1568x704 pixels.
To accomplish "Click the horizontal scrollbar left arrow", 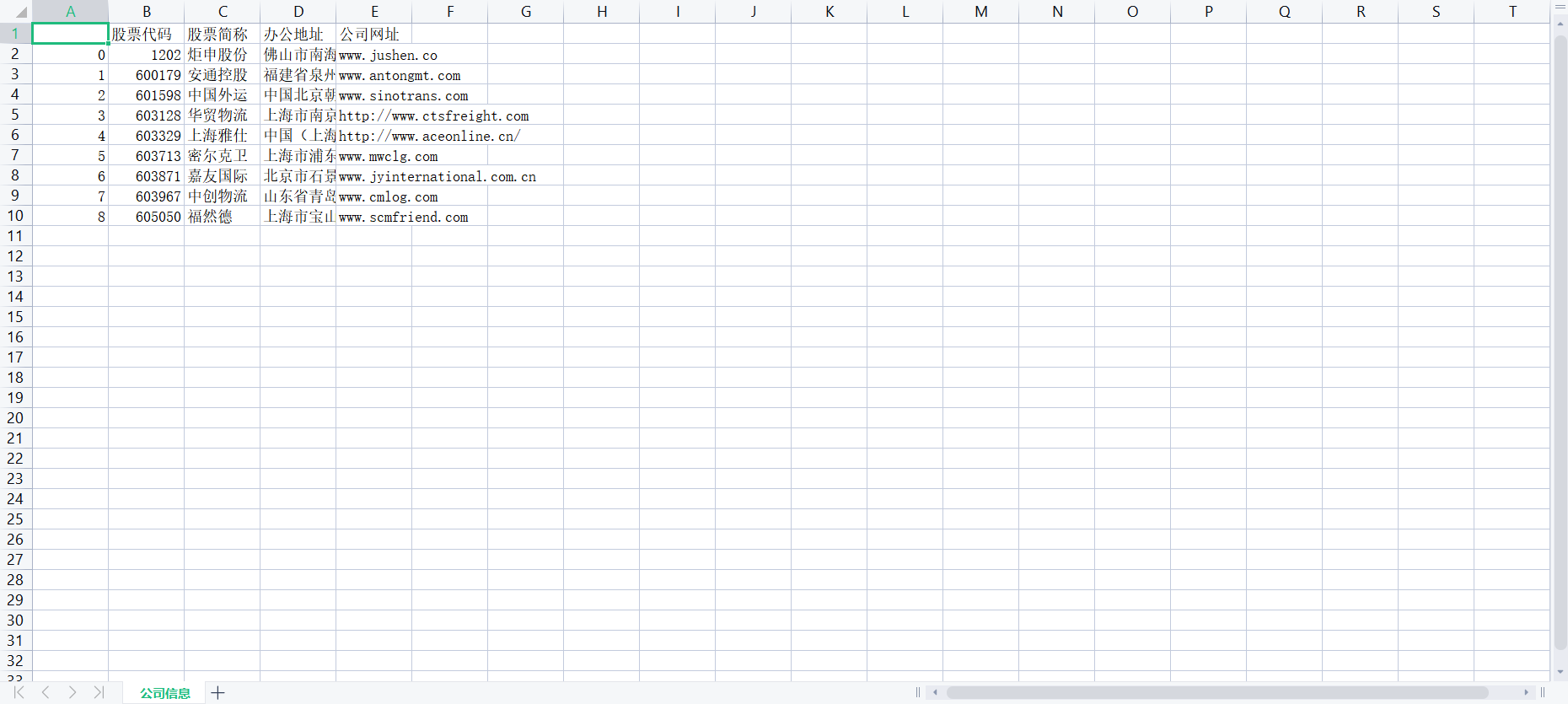I will click(x=935, y=692).
